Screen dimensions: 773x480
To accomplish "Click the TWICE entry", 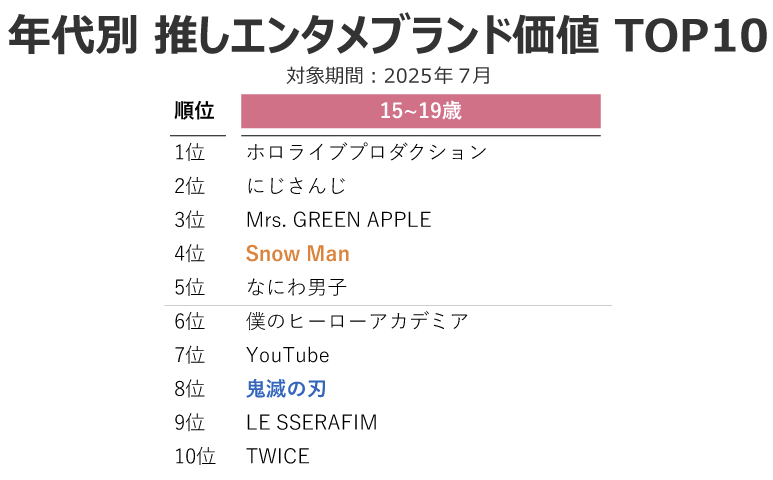I will [x=278, y=456].
